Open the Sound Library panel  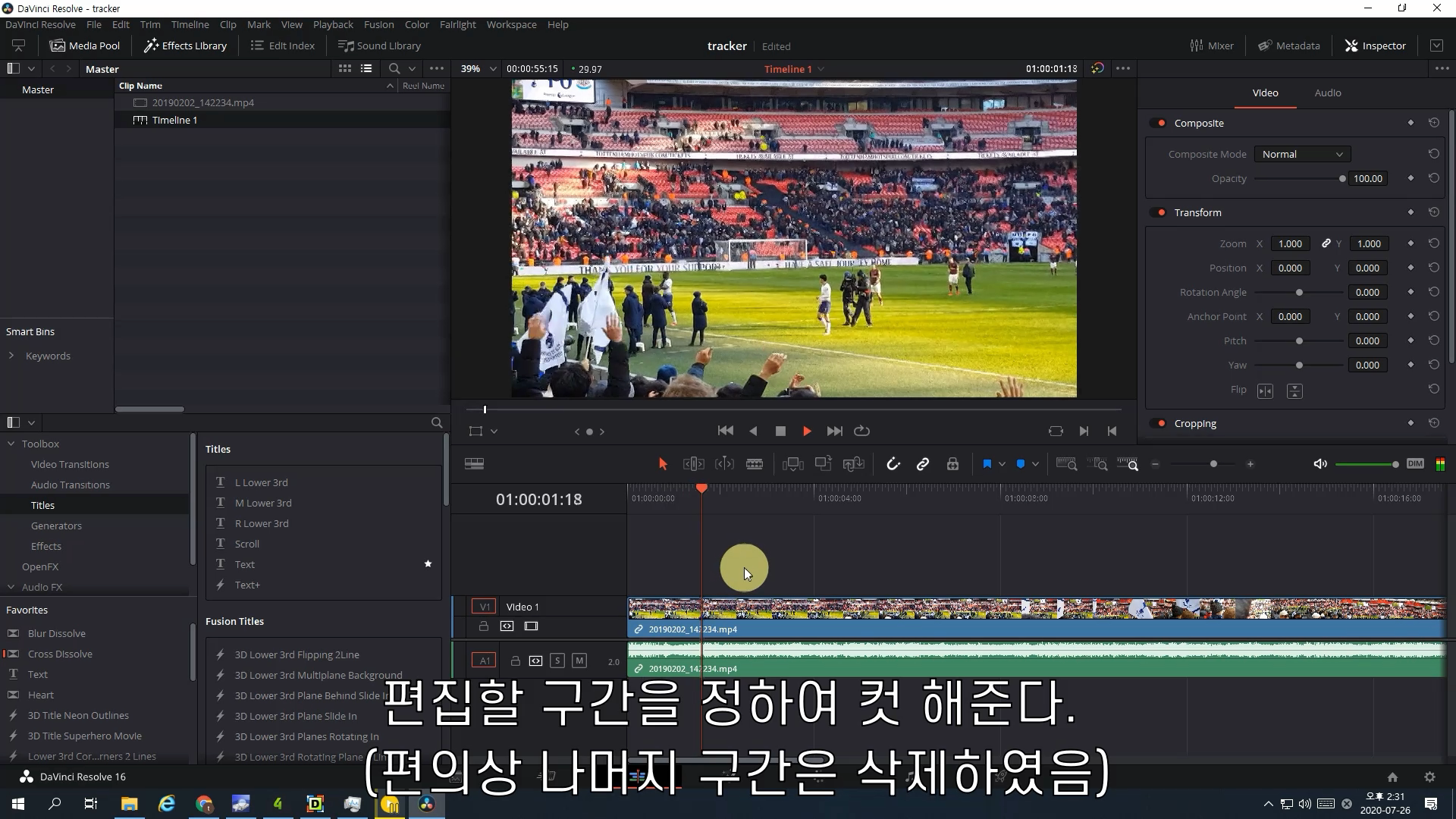(x=380, y=45)
